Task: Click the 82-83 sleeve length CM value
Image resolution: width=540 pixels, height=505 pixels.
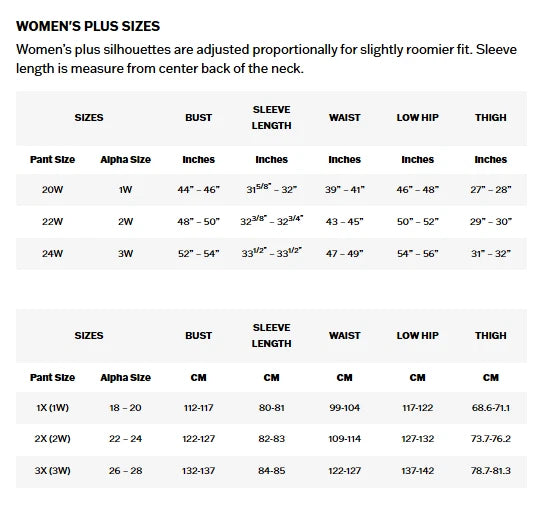Action: point(271,439)
